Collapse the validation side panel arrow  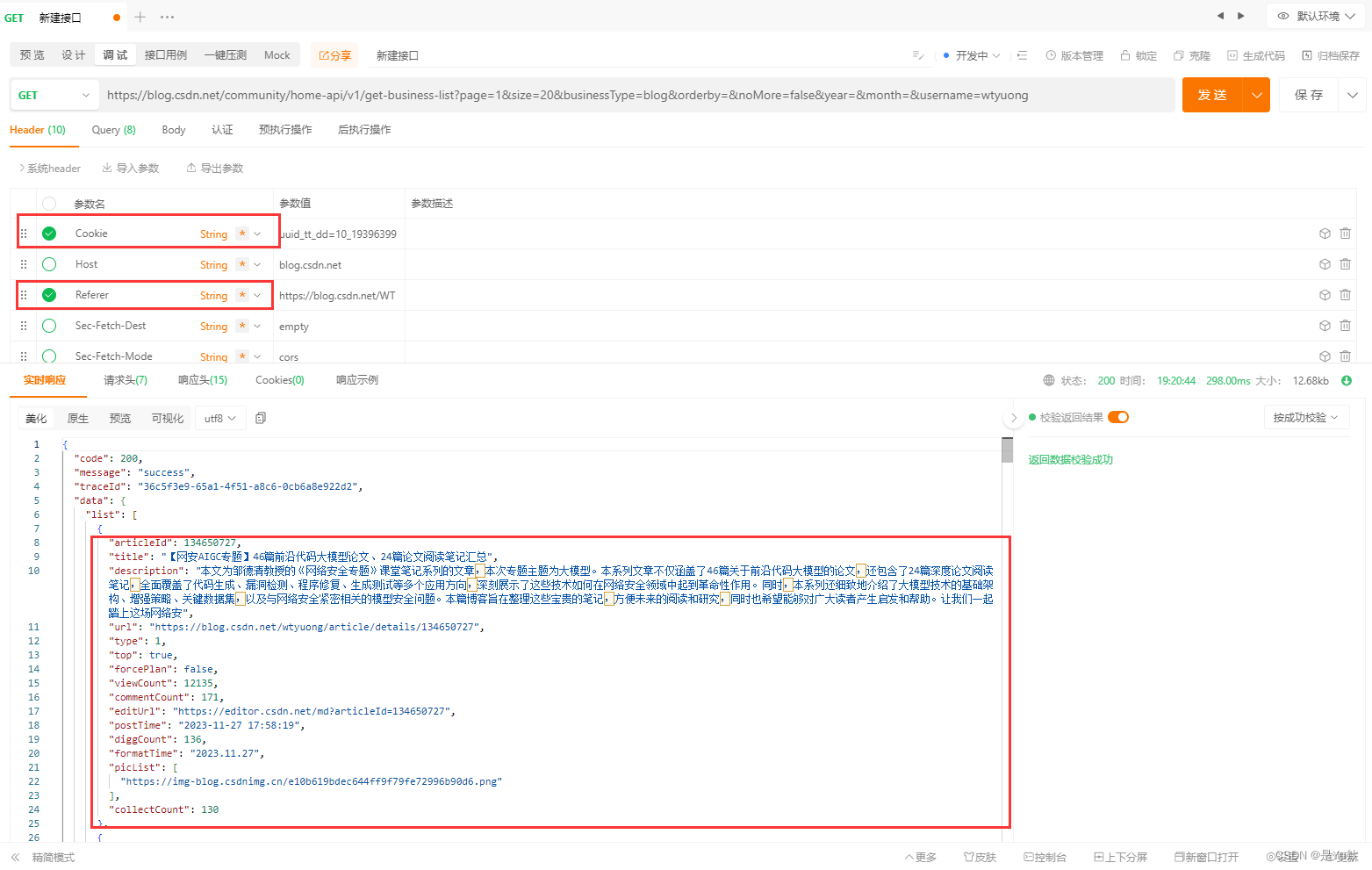(x=1014, y=418)
